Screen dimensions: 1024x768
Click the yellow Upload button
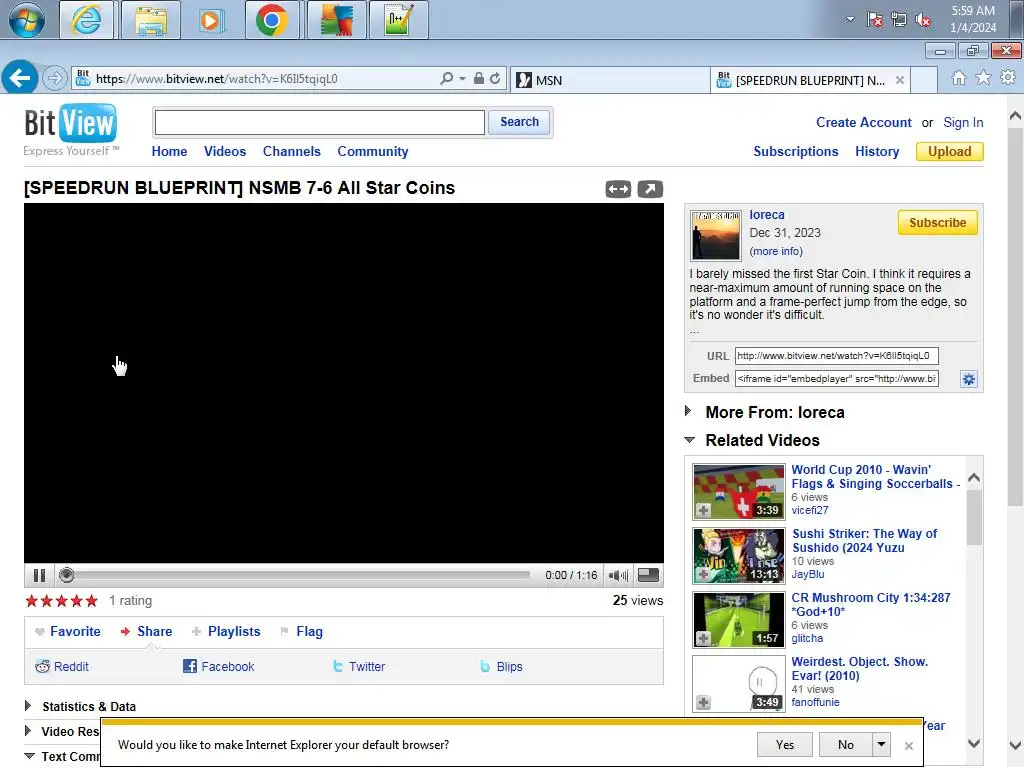point(950,152)
